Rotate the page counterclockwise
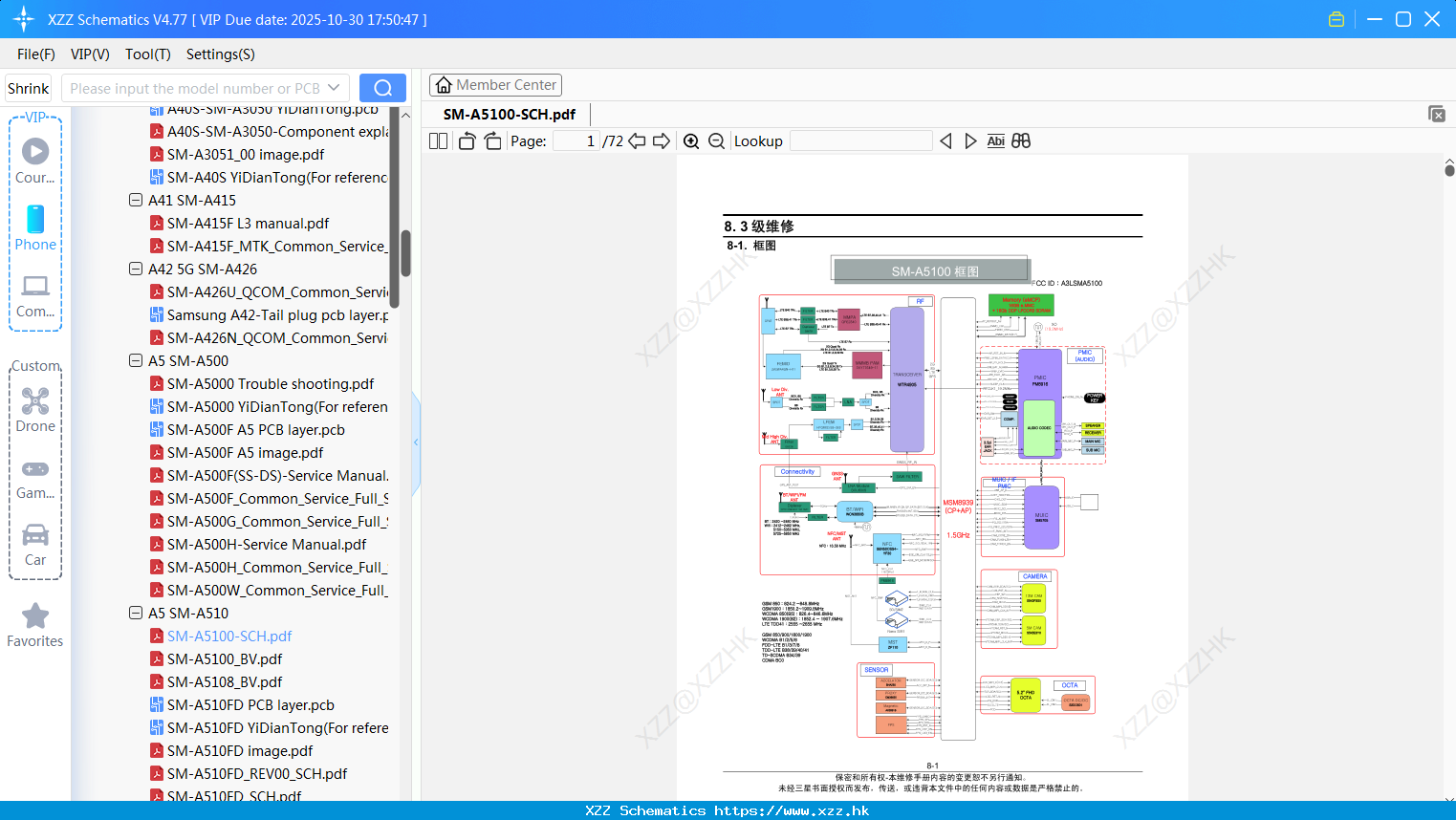Screen dimensions: 1456x820 pos(467,140)
